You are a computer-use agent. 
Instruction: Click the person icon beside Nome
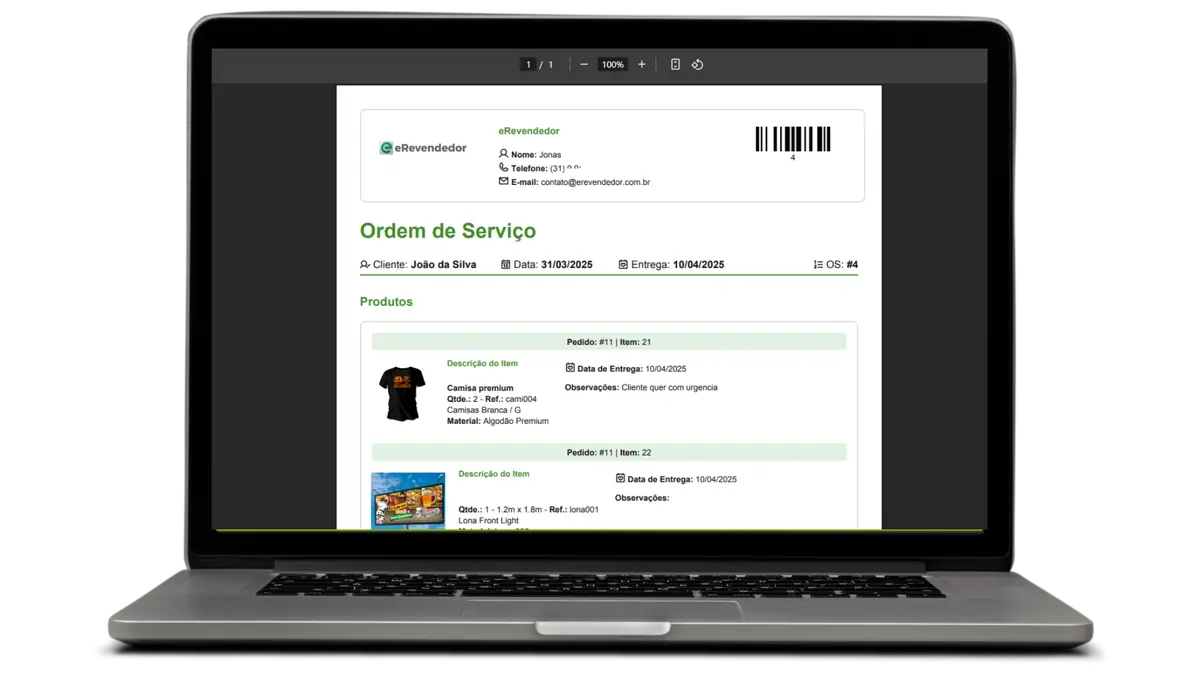[504, 154]
